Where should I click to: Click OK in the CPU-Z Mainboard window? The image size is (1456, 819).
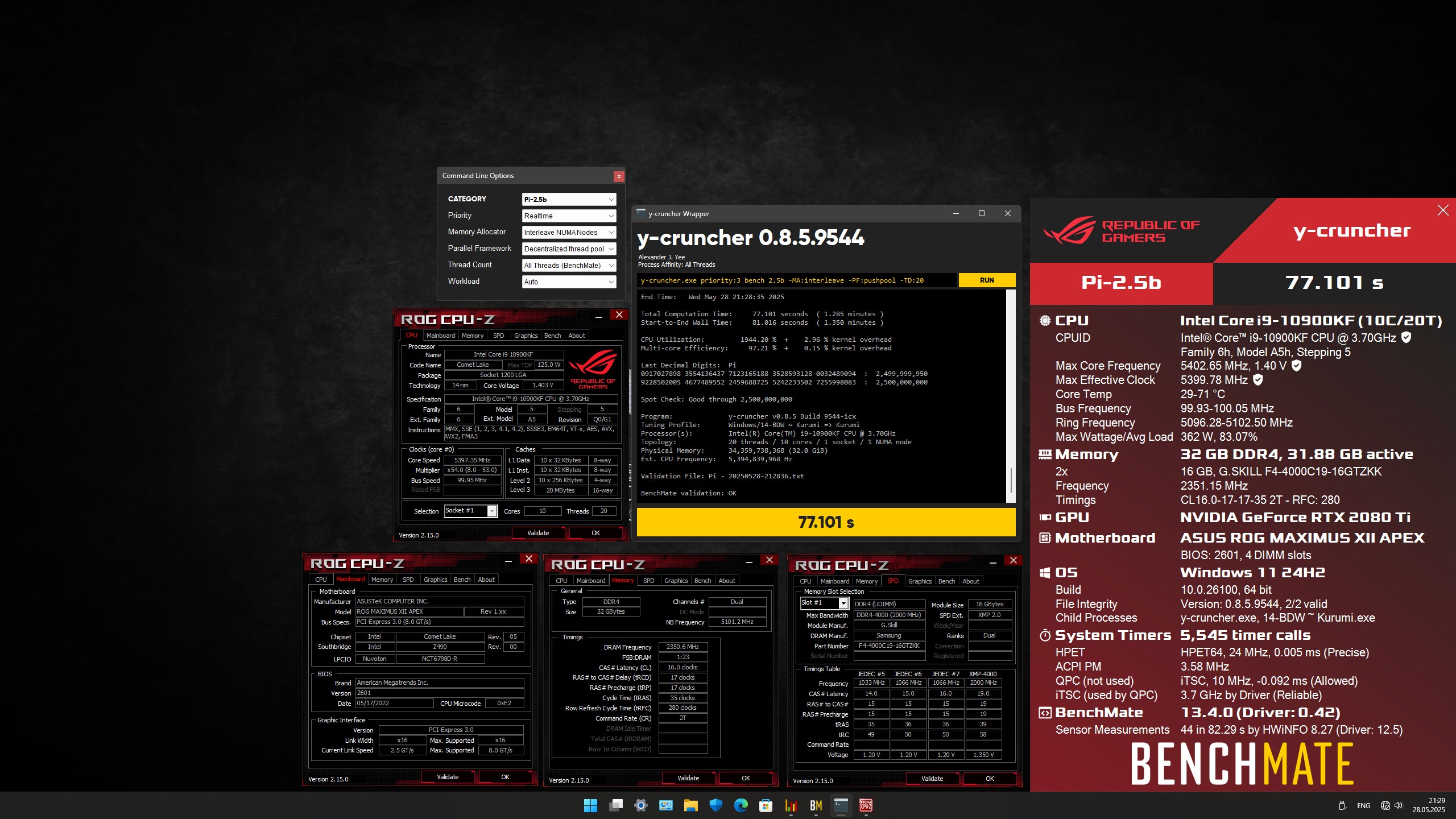tap(505, 777)
